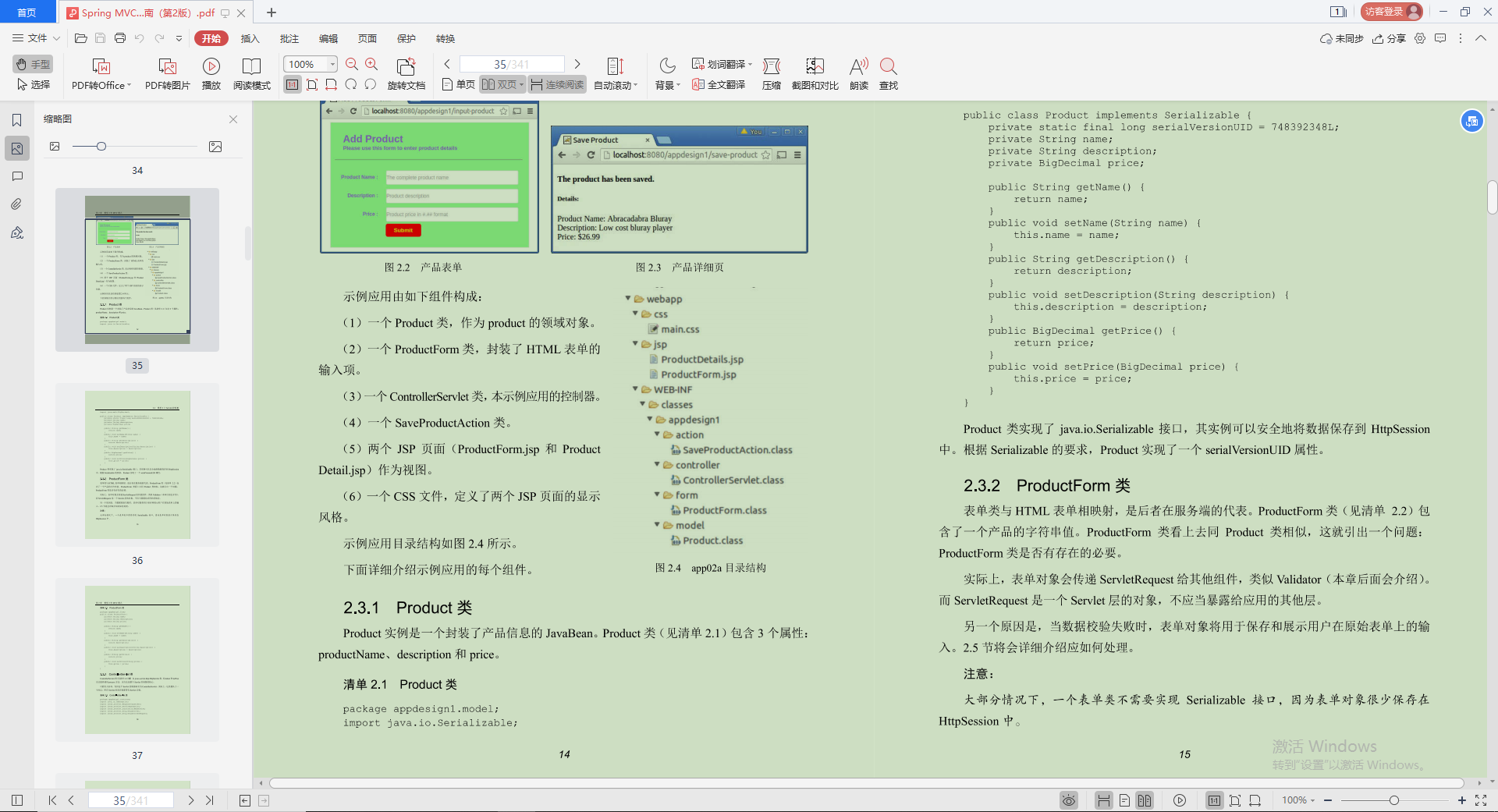Go to previous page using the toolbar arrow
The height and width of the screenshot is (812, 1498).
pyautogui.click(x=447, y=64)
